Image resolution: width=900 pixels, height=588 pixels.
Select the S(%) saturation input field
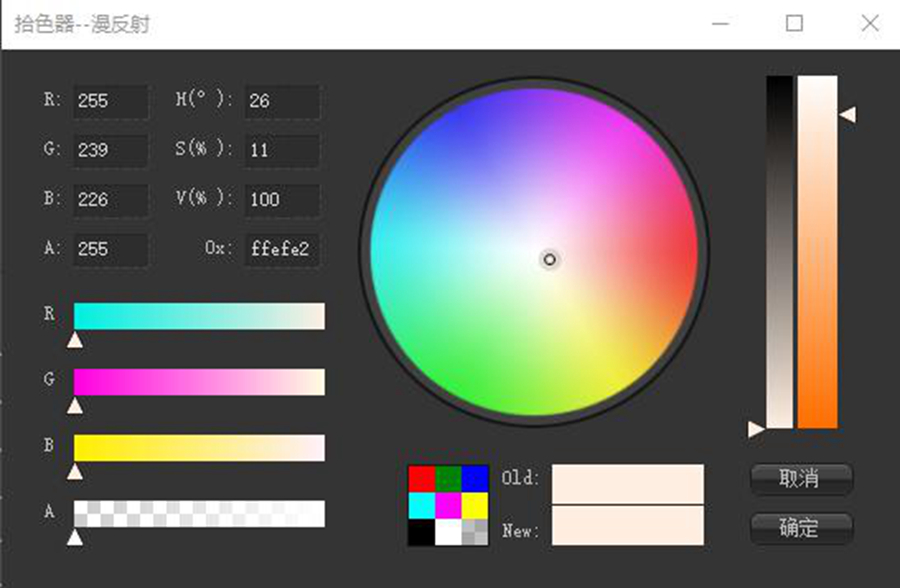[282, 150]
